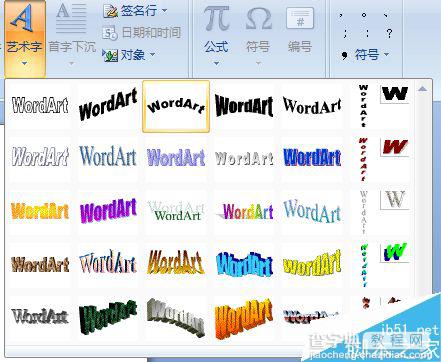The width and height of the screenshot is (441, 362).
Task: Choose italic outlined shadow WordArt style
Action: (40, 157)
